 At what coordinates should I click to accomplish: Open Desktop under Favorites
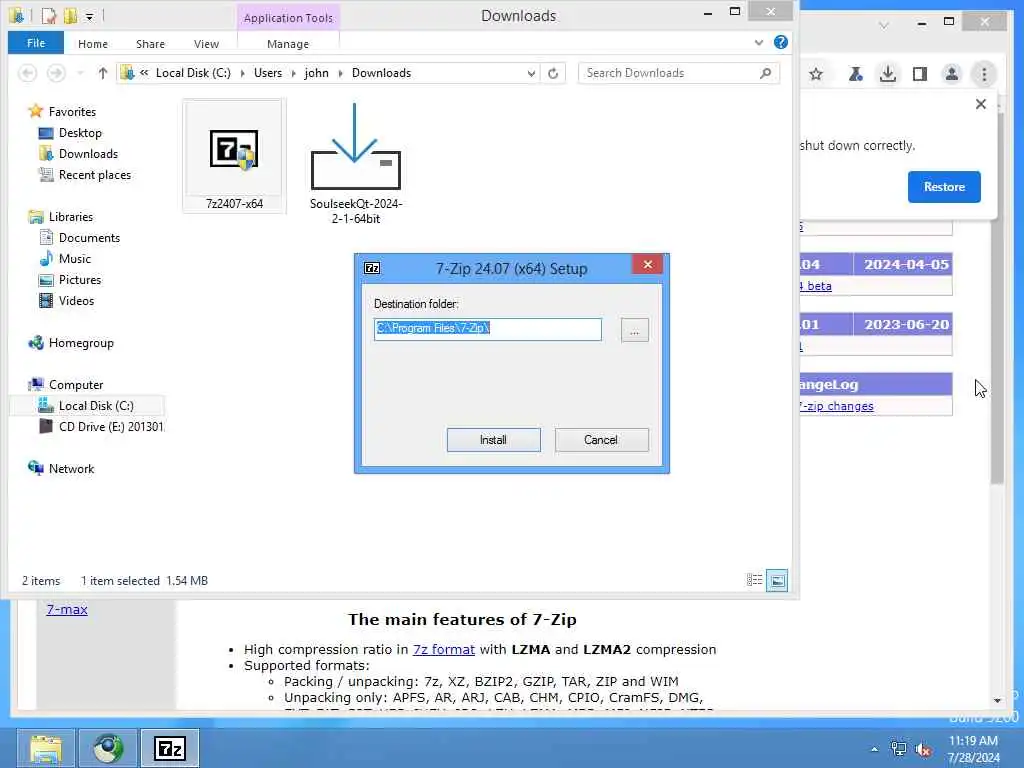tap(80, 133)
